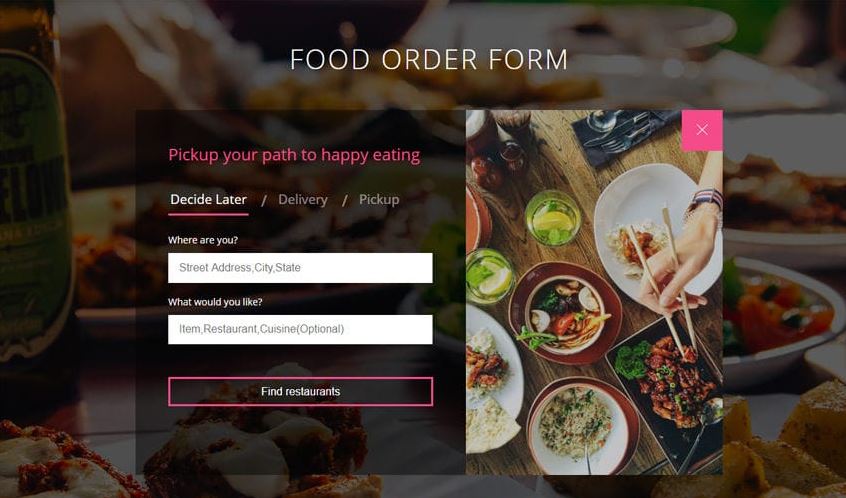Viewport: 846px width, 498px height.
Task: Click the pink happy eating heading
Action: 294,155
